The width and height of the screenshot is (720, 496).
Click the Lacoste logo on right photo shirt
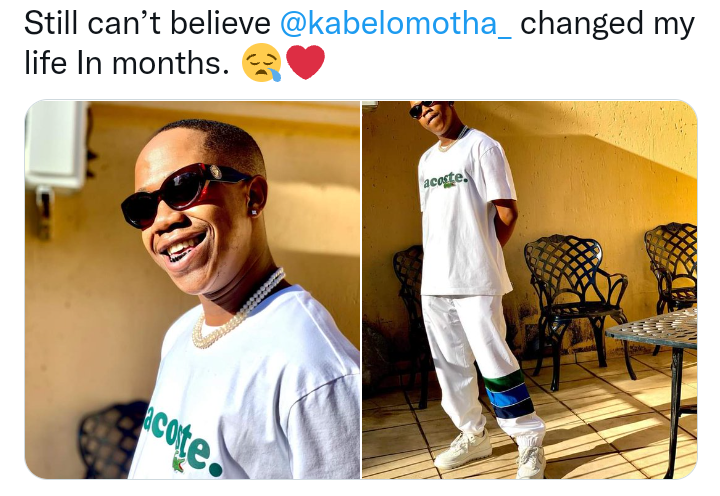(x=445, y=181)
